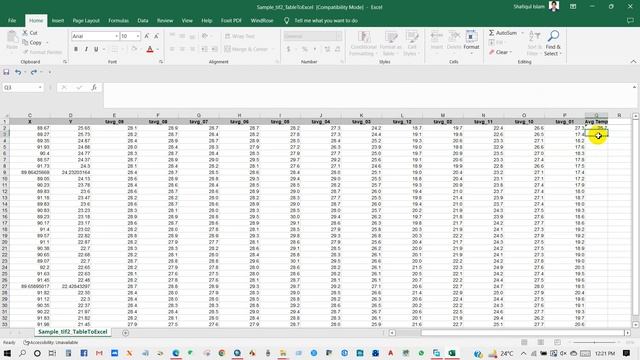Viewport: 640px width, 360px height.
Task: Click the Increase Font Size icon
Action: [x=147, y=36]
